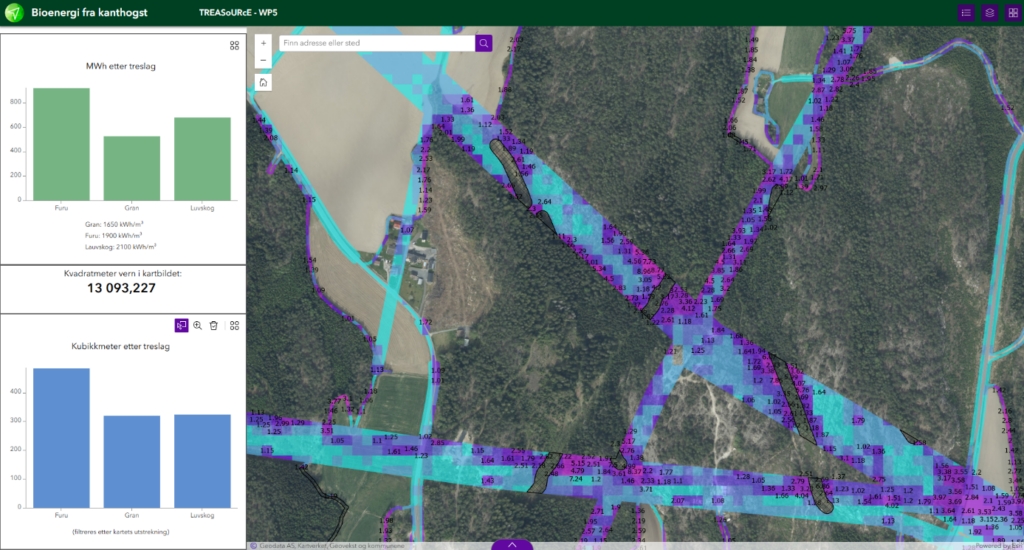Open the map layers panel
The height and width of the screenshot is (550, 1024).
(x=989, y=13)
